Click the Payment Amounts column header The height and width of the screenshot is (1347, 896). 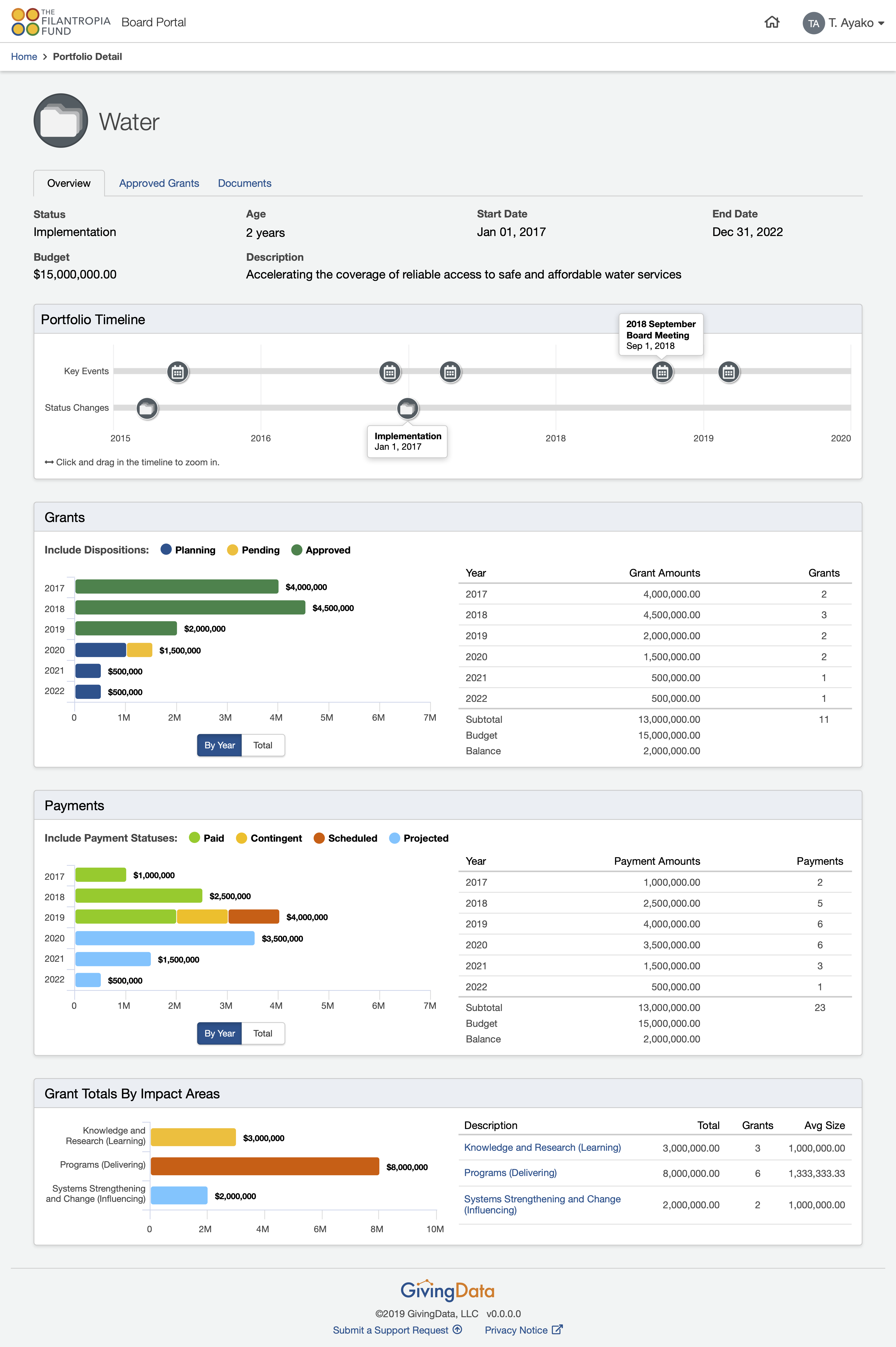[x=657, y=861]
